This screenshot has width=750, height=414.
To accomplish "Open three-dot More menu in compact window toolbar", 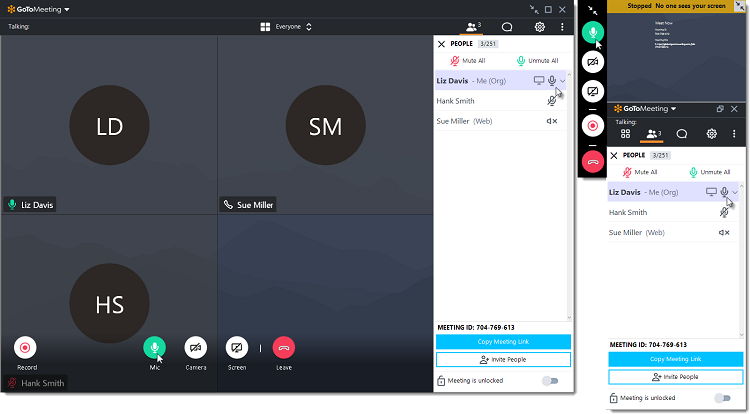I will tap(734, 134).
